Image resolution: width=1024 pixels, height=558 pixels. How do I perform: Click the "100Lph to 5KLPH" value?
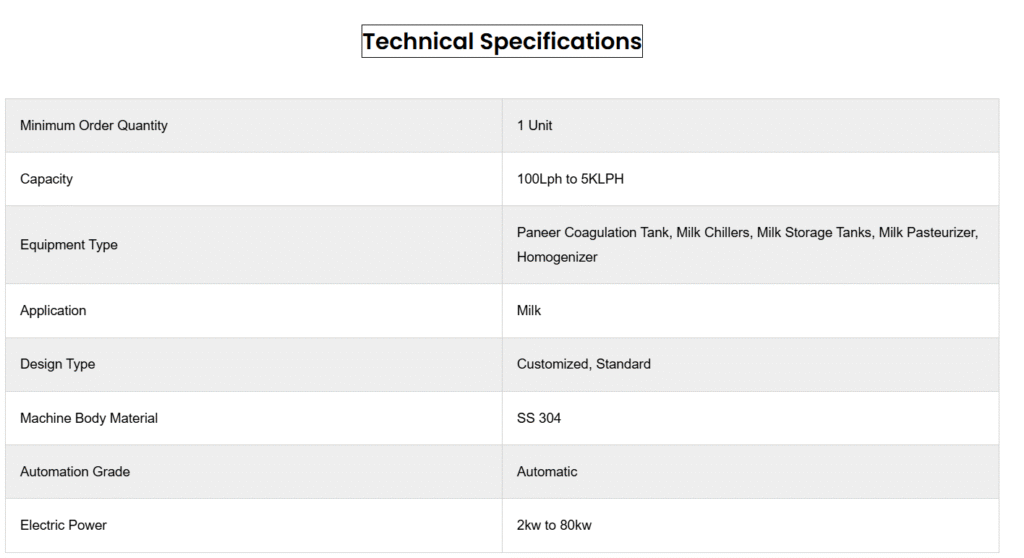pos(571,180)
